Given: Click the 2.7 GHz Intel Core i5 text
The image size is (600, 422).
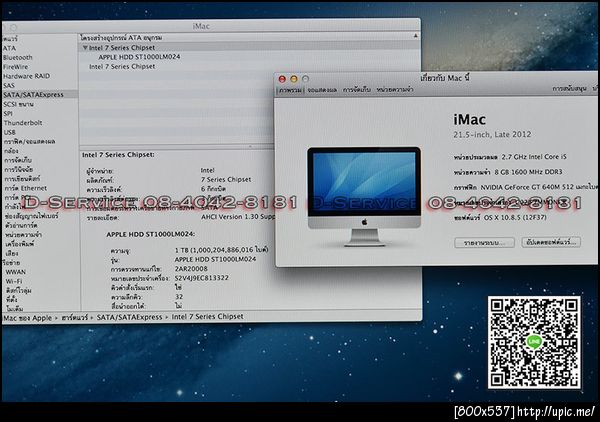Looking at the screenshot, I should (x=534, y=157).
